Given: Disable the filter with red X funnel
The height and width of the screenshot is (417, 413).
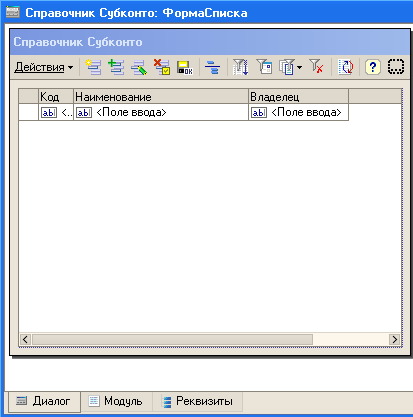Looking at the screenshot, I should coord(316,66).
